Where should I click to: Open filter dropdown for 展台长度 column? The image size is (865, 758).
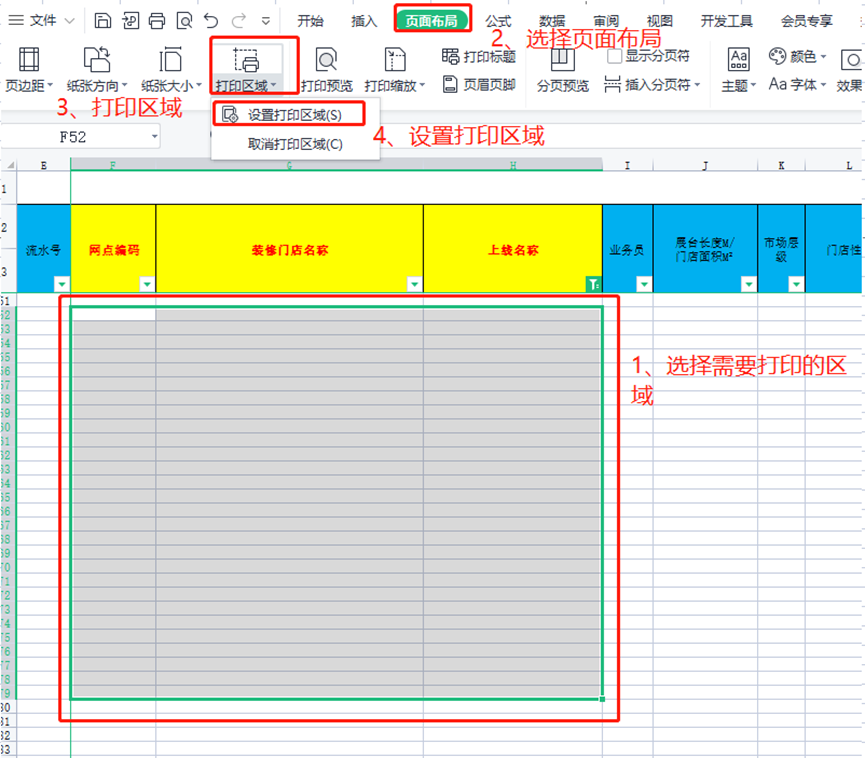pyautogui.click(x=749, y=284)
